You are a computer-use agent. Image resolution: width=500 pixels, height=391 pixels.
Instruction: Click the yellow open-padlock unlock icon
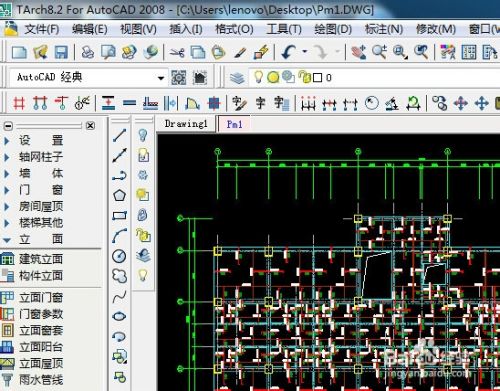(143, 235)
